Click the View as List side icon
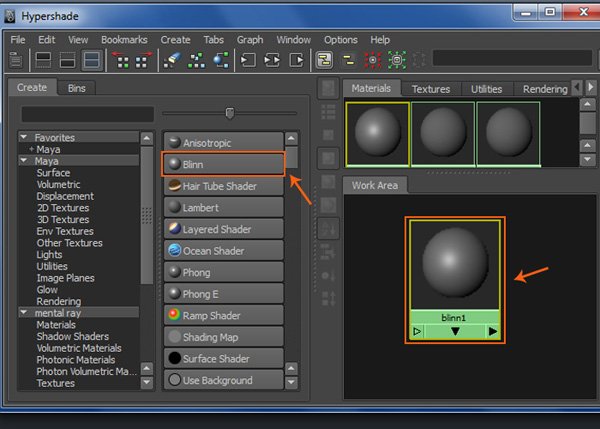The height and width of the screenshot is (429, 600). [328, 112]
